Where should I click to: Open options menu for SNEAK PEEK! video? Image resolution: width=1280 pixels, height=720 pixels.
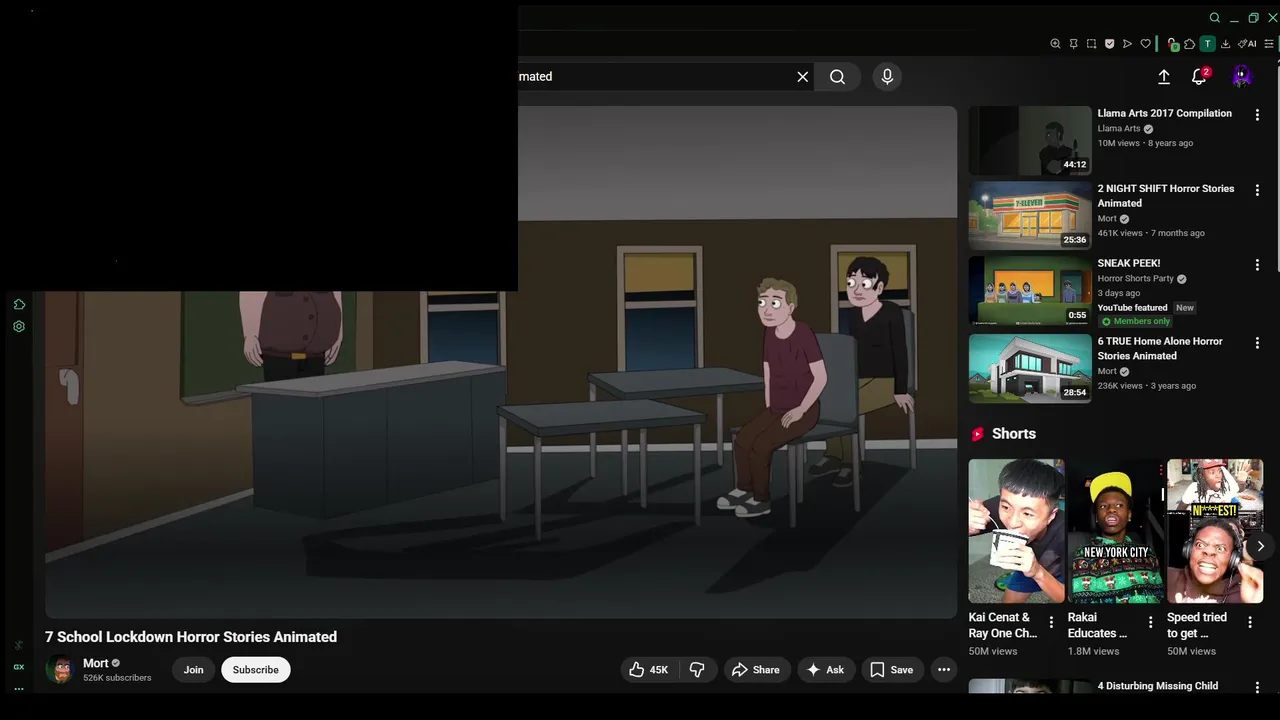point(1257,265)
